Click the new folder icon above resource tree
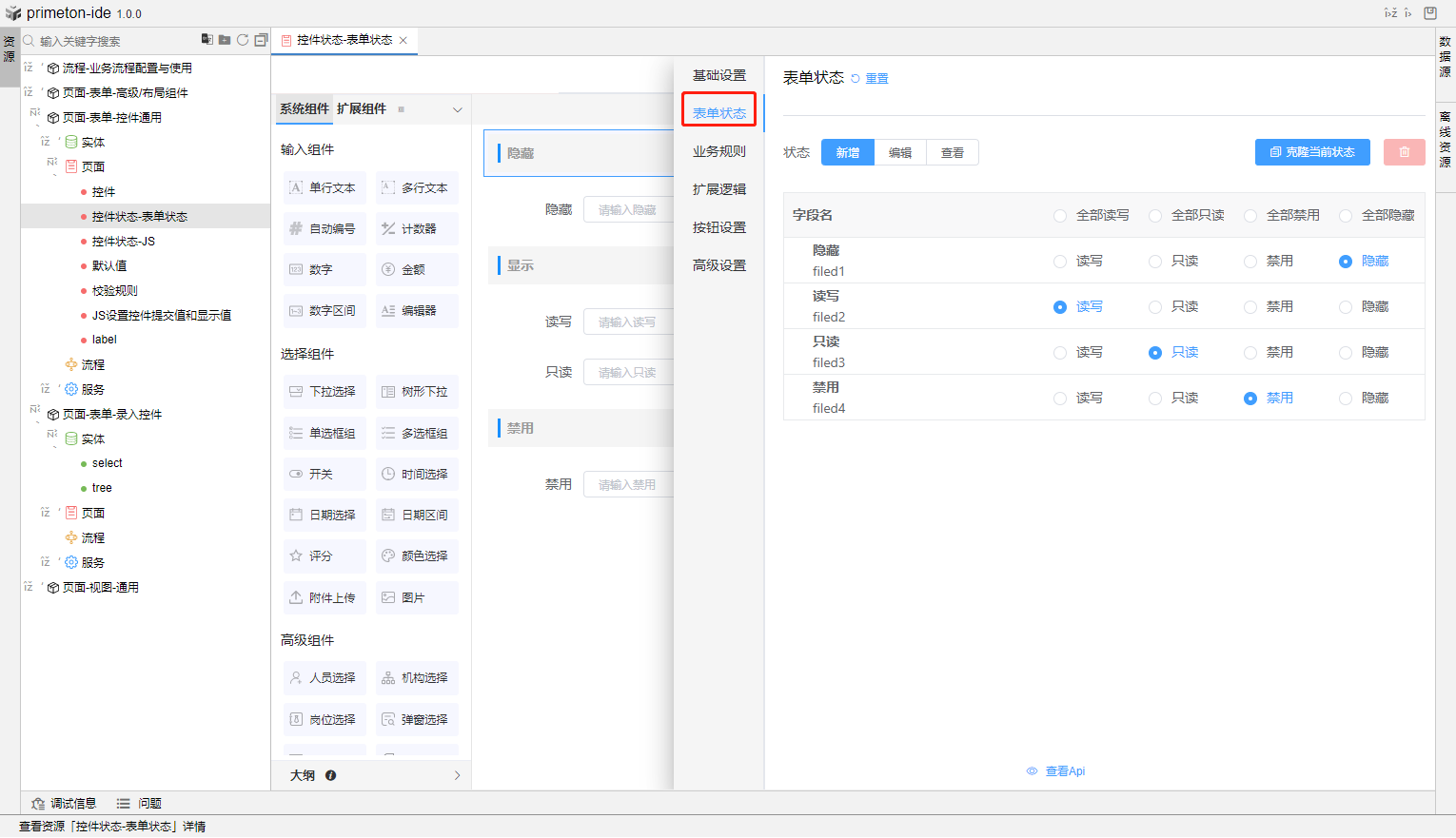This screenshot has width=1456, height=838. tap(225, 40)
